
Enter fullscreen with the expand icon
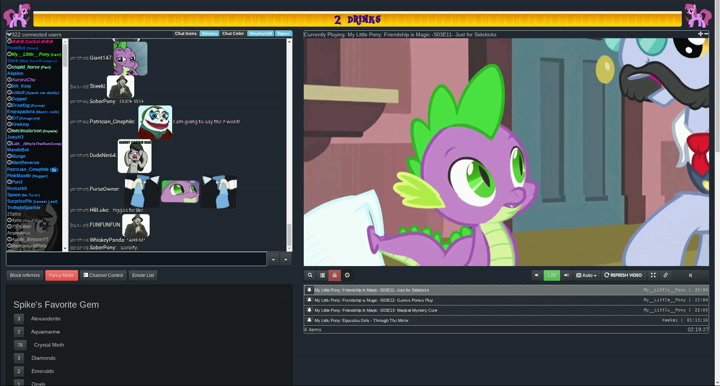[653, 275]
